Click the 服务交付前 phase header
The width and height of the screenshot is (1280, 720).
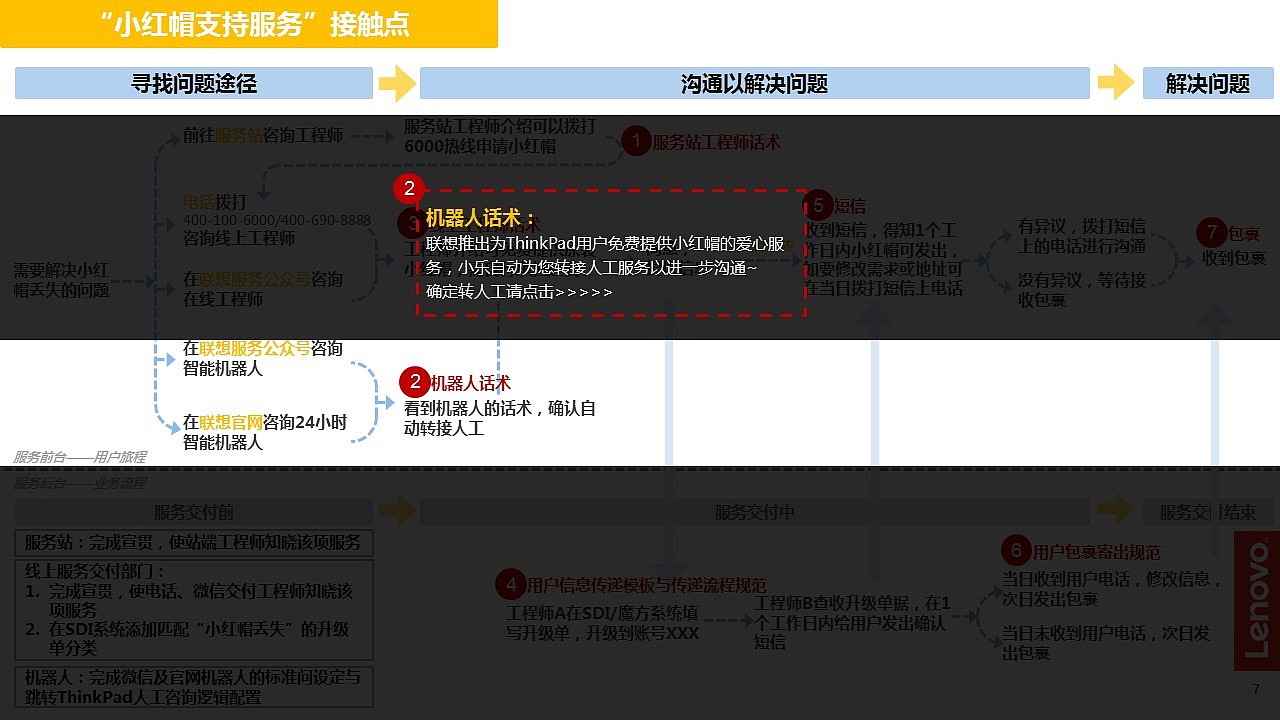click(194, 512)
